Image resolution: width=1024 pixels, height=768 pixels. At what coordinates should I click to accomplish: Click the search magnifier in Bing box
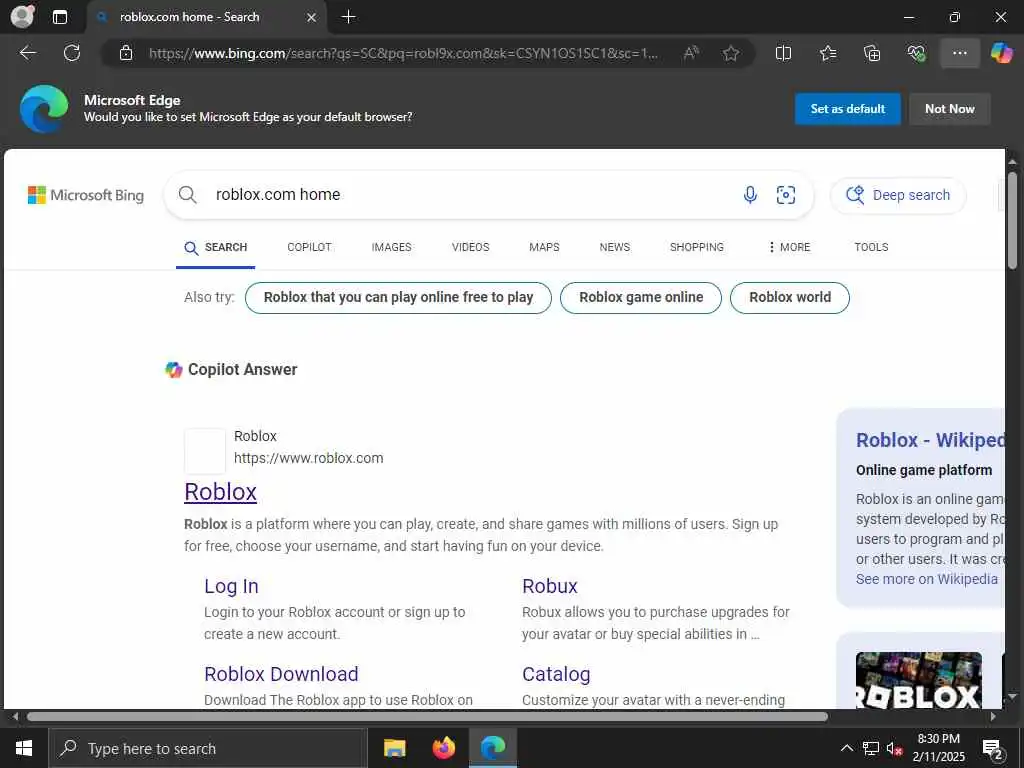[187, 195]
